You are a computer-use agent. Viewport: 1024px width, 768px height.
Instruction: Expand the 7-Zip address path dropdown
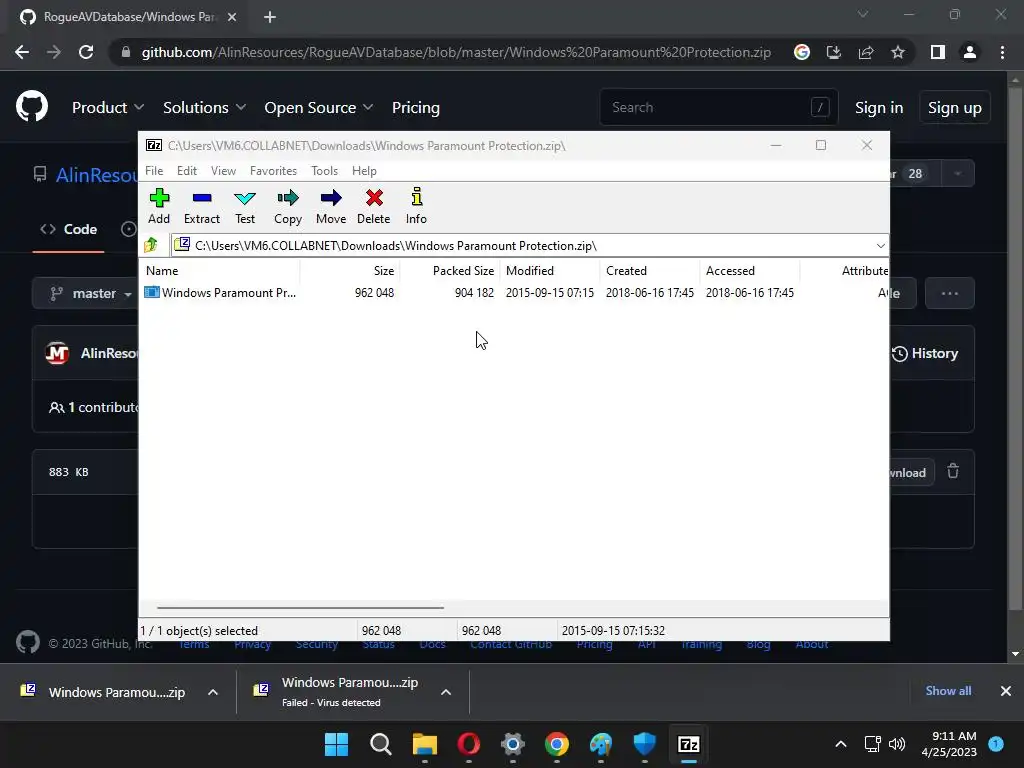click(880, 246)
